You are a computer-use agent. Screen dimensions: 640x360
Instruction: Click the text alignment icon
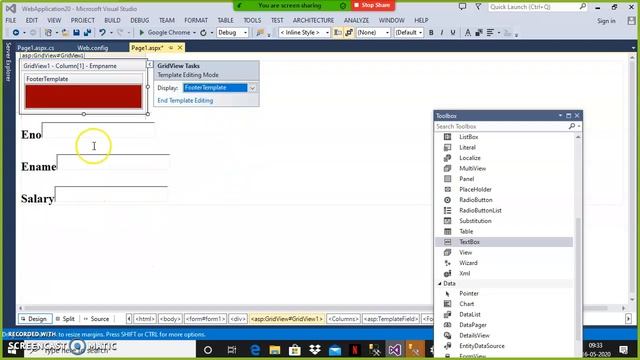coord(490,33)
